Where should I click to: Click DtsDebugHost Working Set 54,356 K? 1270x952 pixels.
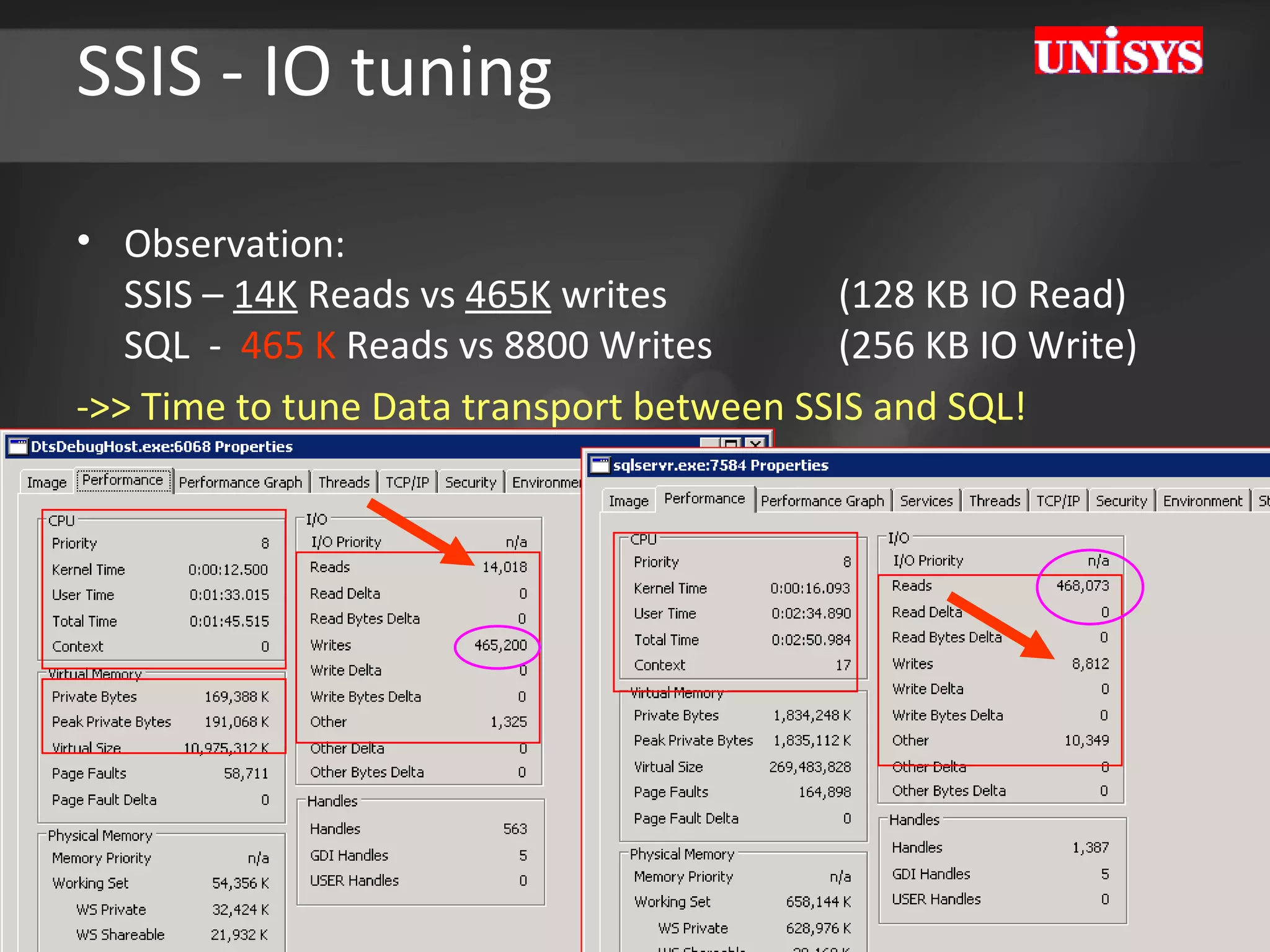[x=240, y=883]
